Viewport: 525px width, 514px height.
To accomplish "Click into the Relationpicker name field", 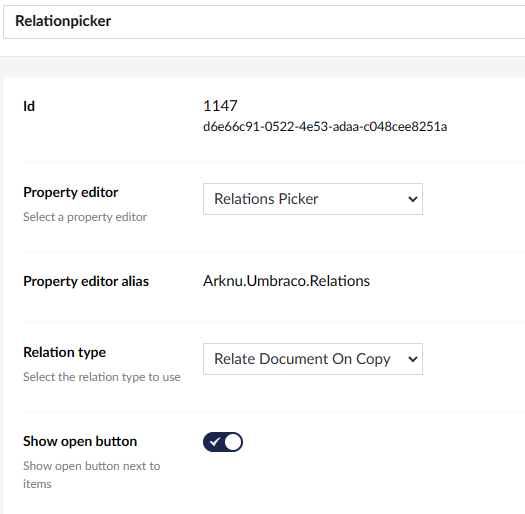I will point(264,21).
